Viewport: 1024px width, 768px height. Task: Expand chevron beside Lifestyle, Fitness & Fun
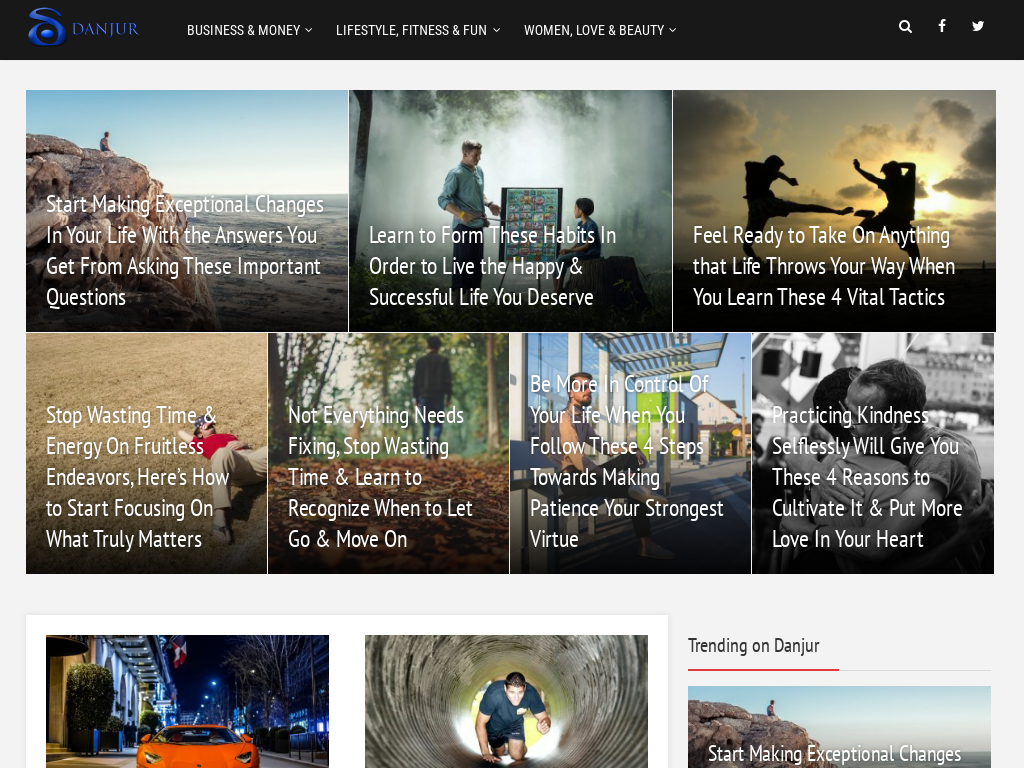coord(496,30)
